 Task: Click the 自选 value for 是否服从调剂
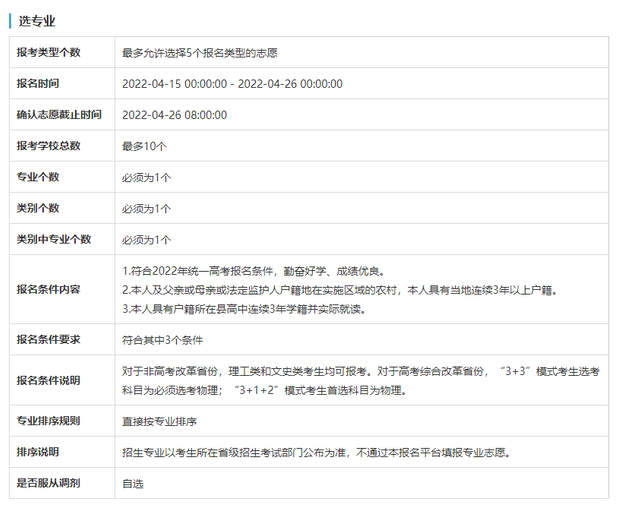tap(132, 484)
